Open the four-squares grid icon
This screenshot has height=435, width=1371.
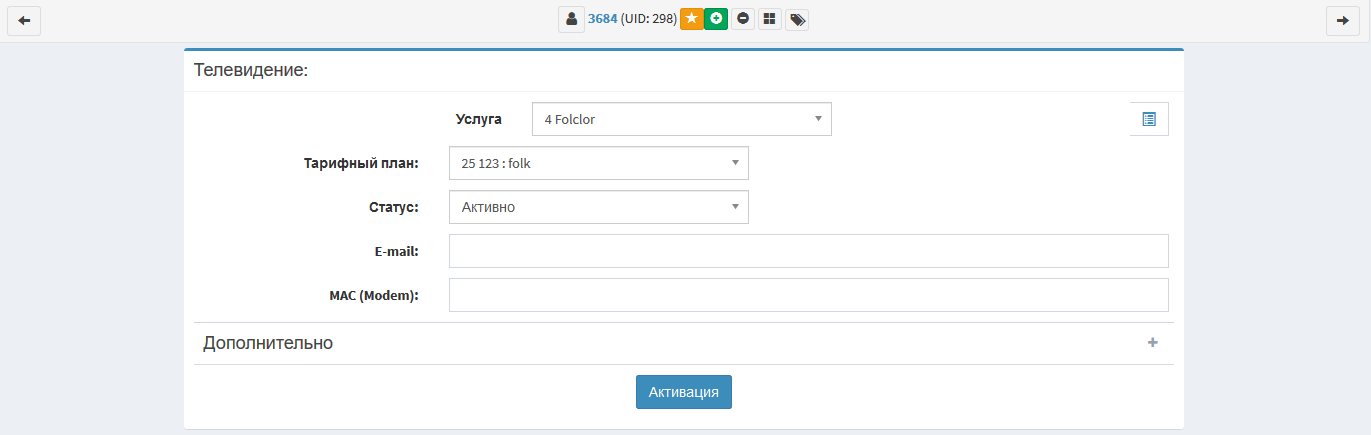(x=769, y=19)
